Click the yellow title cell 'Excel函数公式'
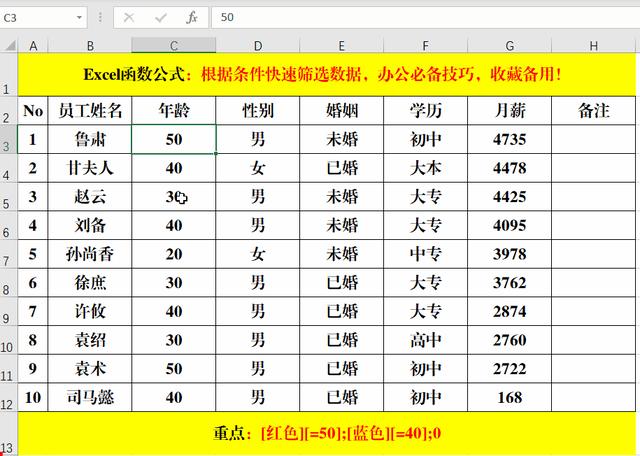The image size is (640, 456). (327, 75)
